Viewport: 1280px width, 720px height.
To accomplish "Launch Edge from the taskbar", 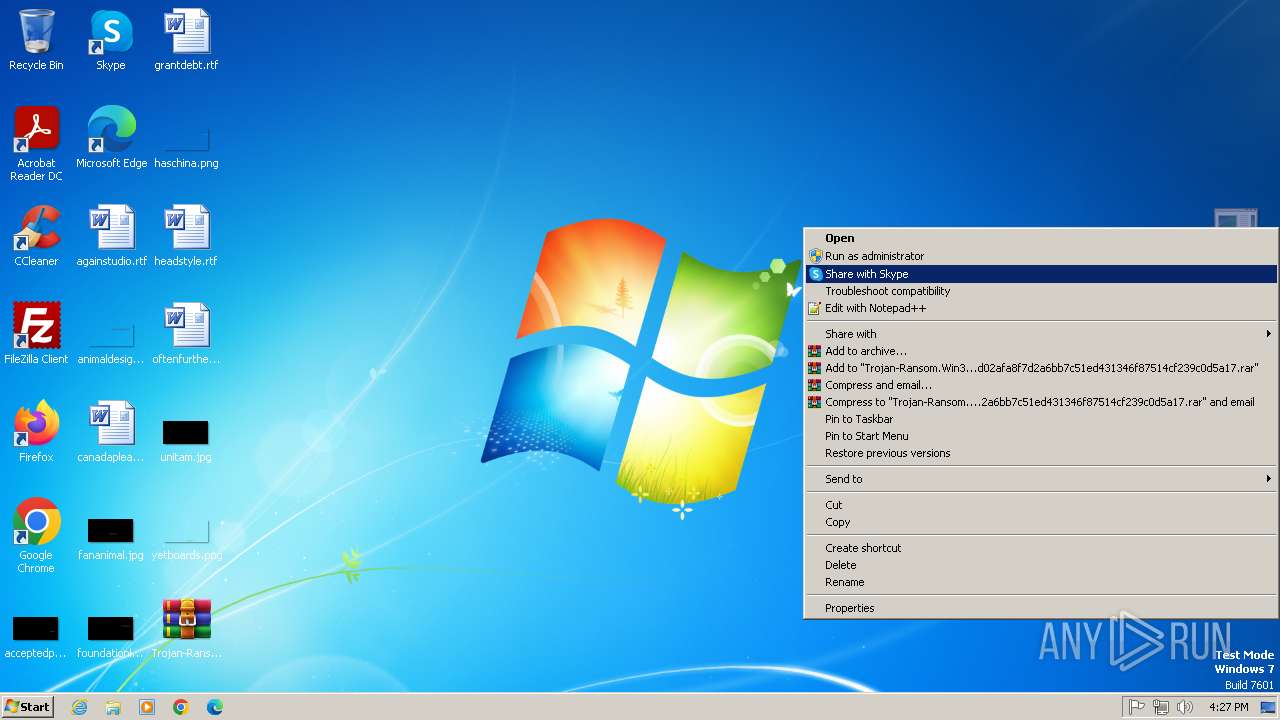I will pyautogui.click(x=215, y=707).
